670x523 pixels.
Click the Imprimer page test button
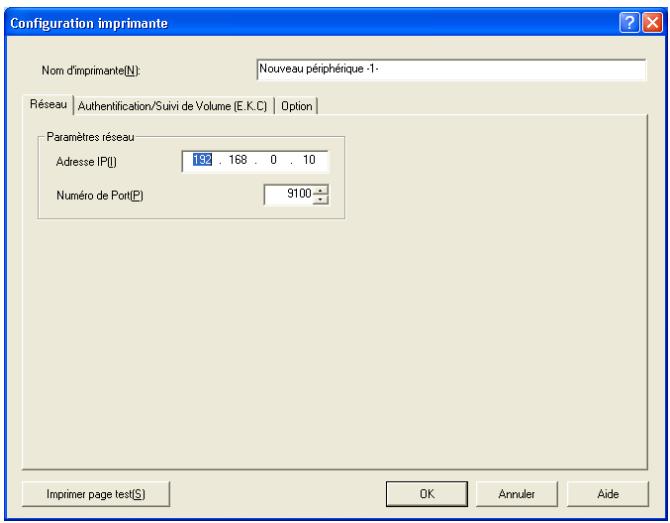(x=96, y=494)
